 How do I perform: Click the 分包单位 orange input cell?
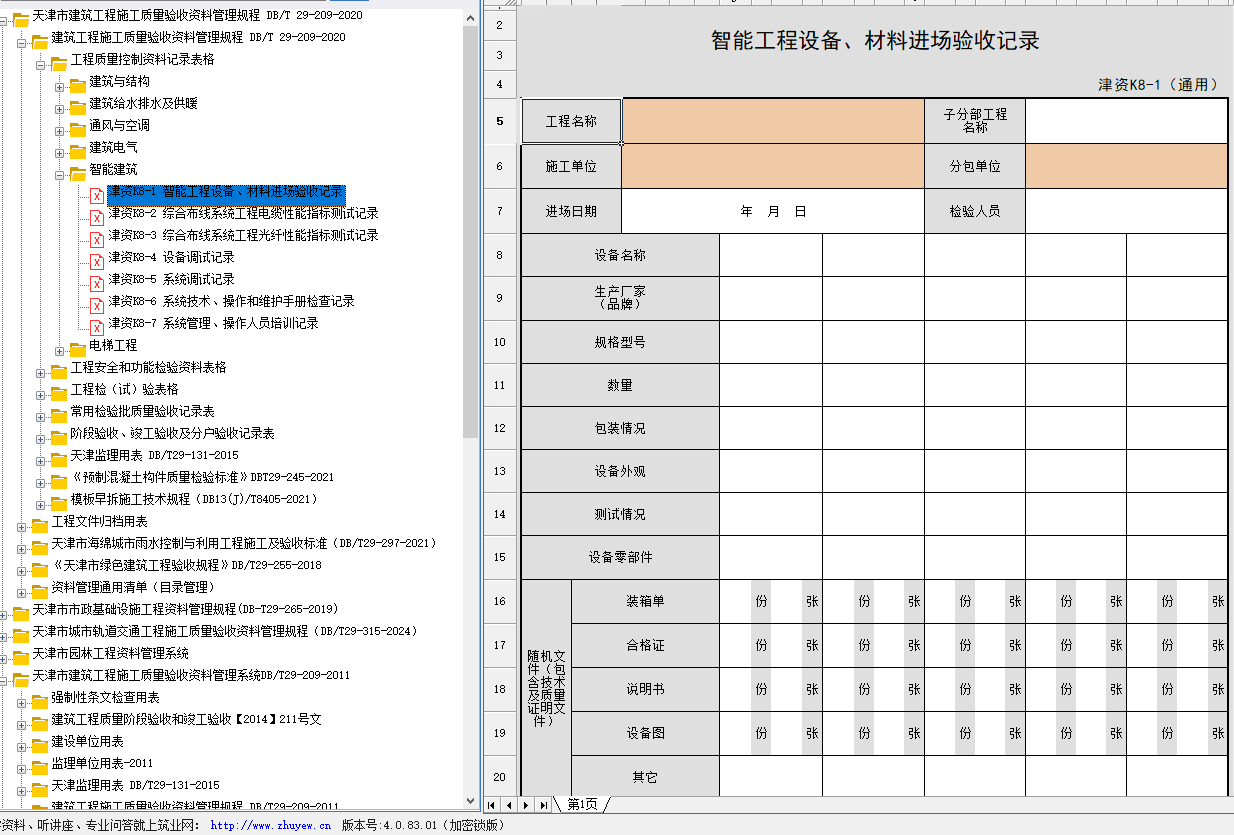(1126, 166)
